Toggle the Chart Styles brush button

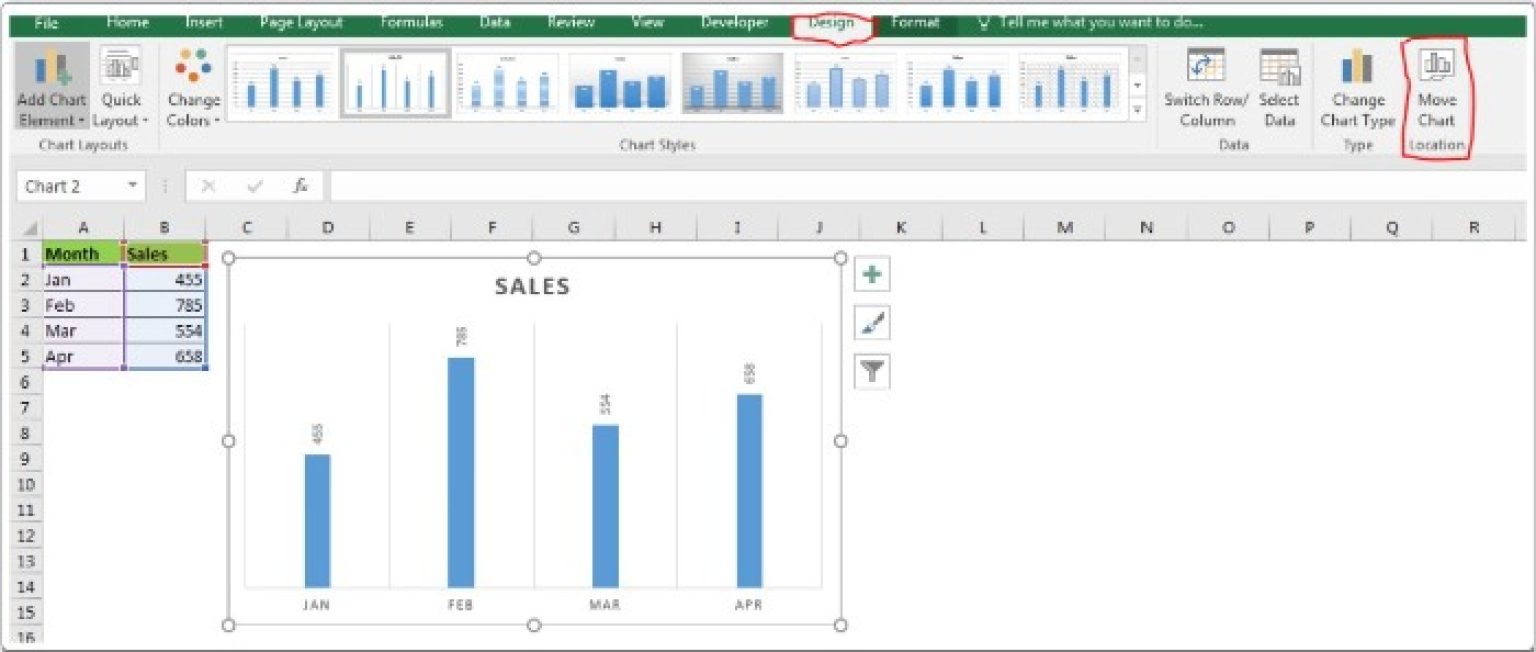click(870, 322)
